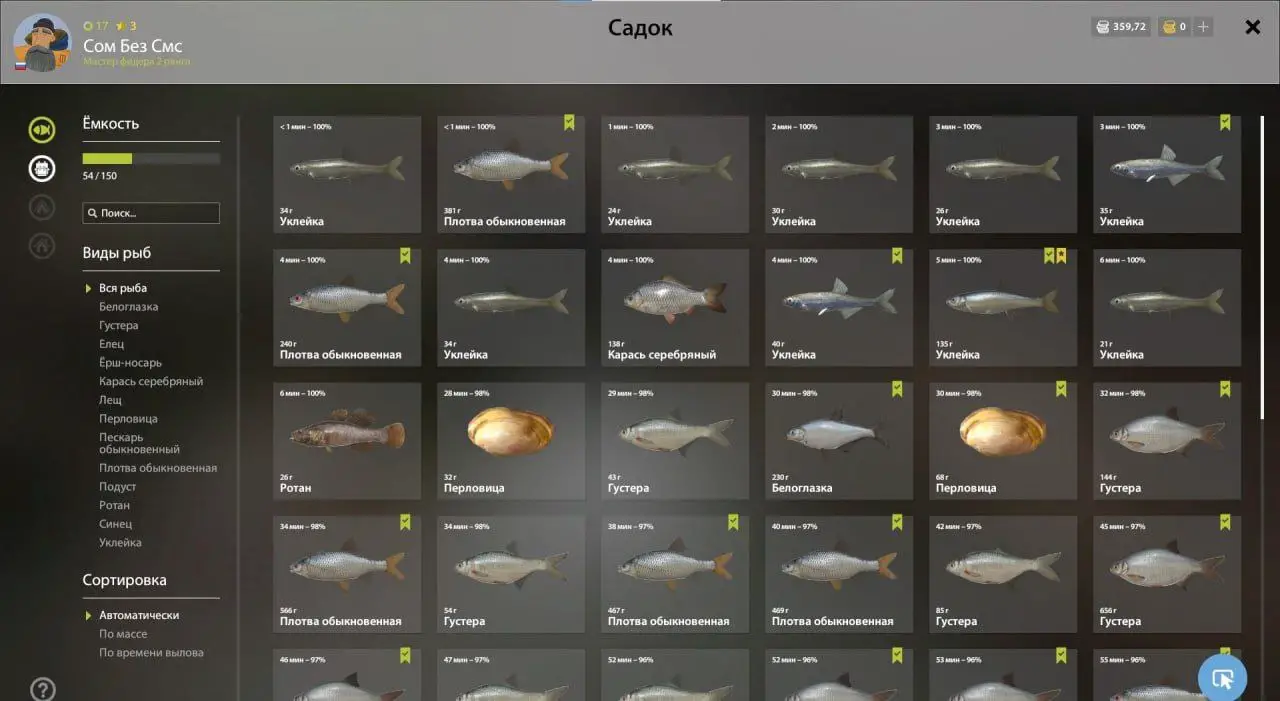Toggle bookmark on 381 g Плотва обыкновенная
This screenshot has height=701, width=1280.
[569, 123]
